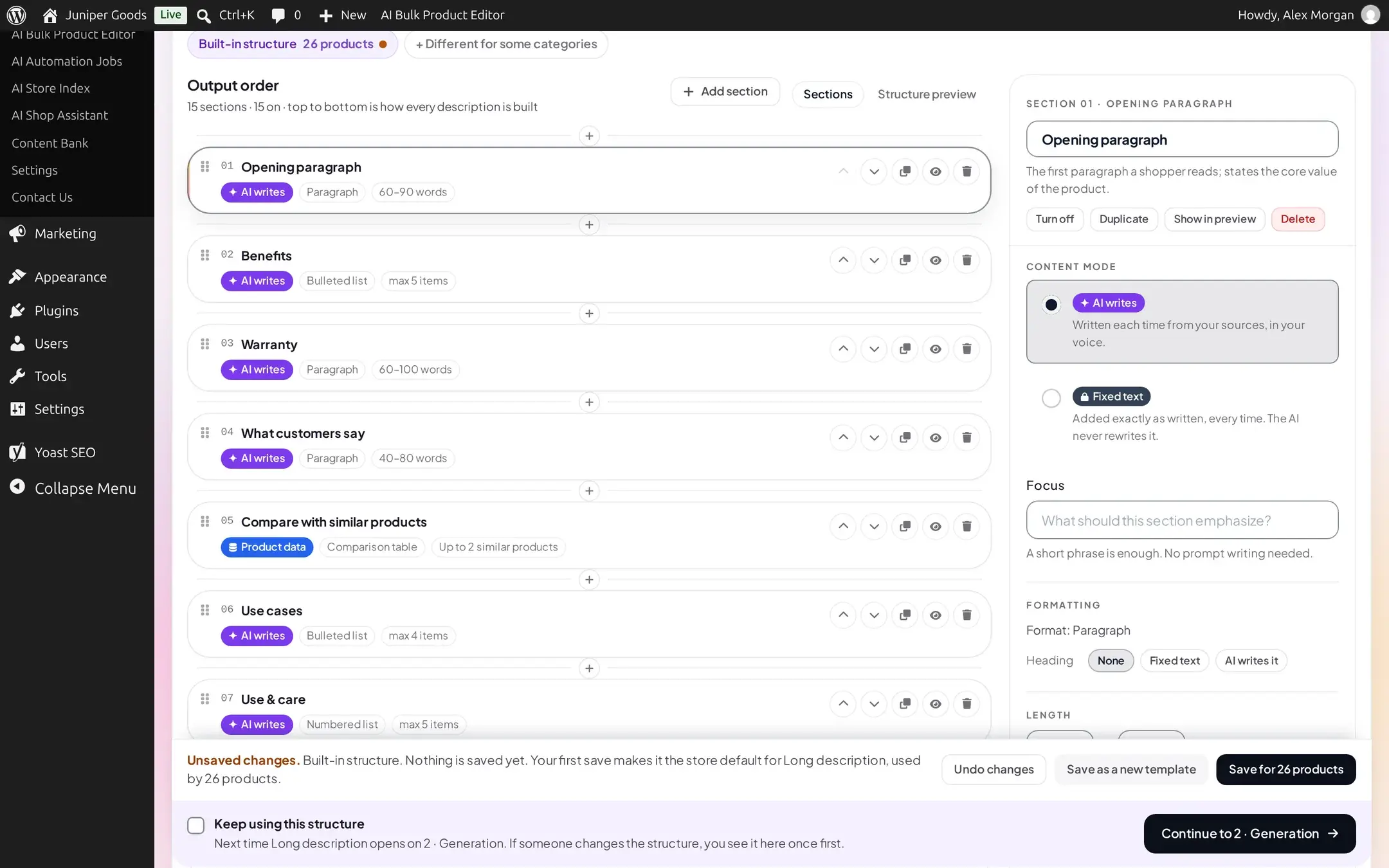The height and width of the screenshot is (868, 1389).
Task: Open WordPress logo menu
Action: (16, 15)
